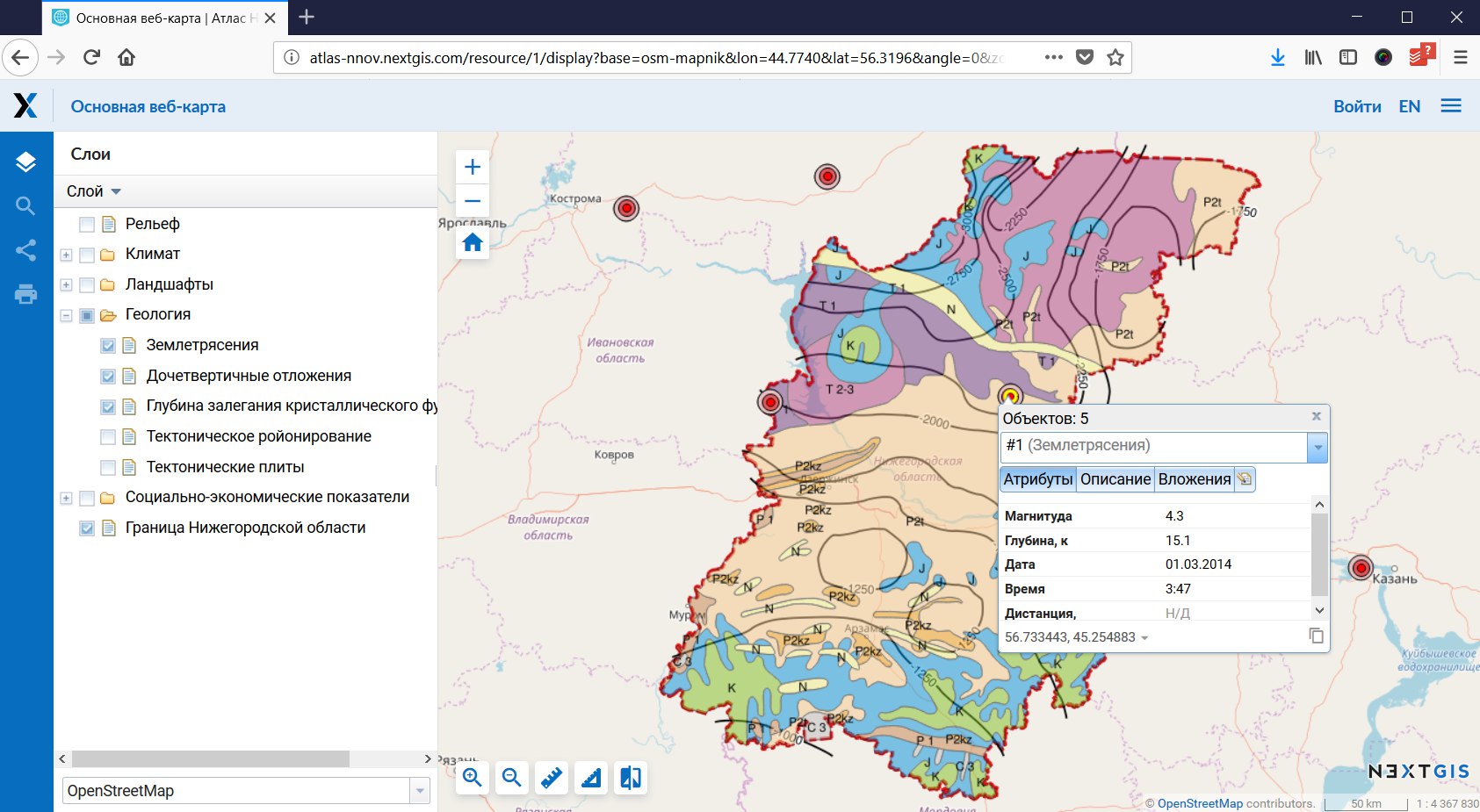Image resolution: width=1480 pixels, height=812 pixels.
Task: Switch to the Атрибуты tab
Action: (1038, 479)
